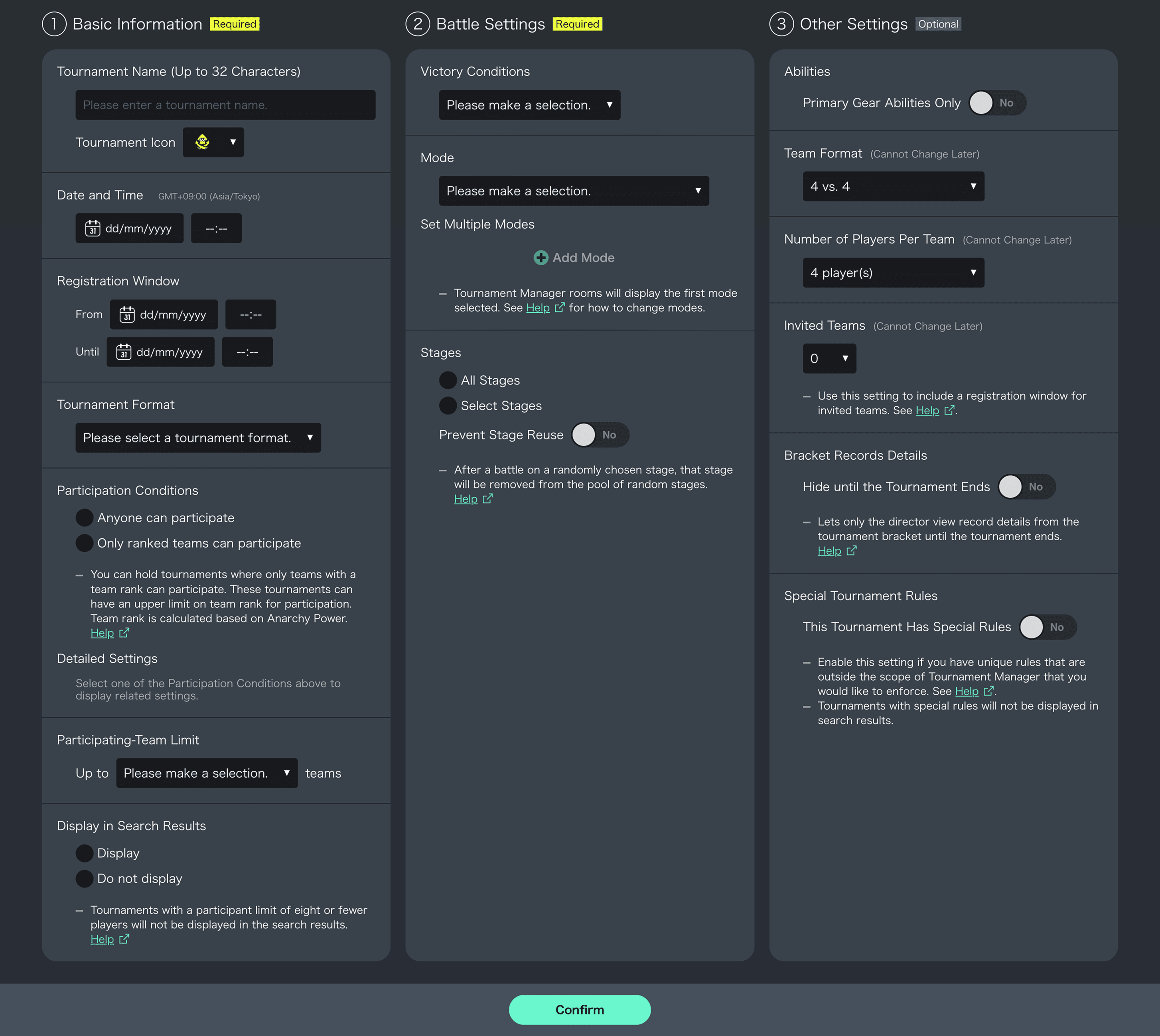1160x1036 pixels.
Task: Open the Participating-Team Limit dropdown
Action: click(x=207, y=774)
